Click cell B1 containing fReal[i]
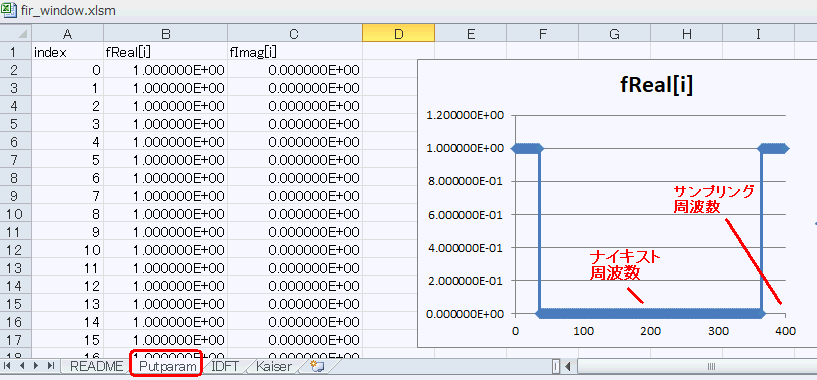The image size is (817, 380). coord(166,52)
